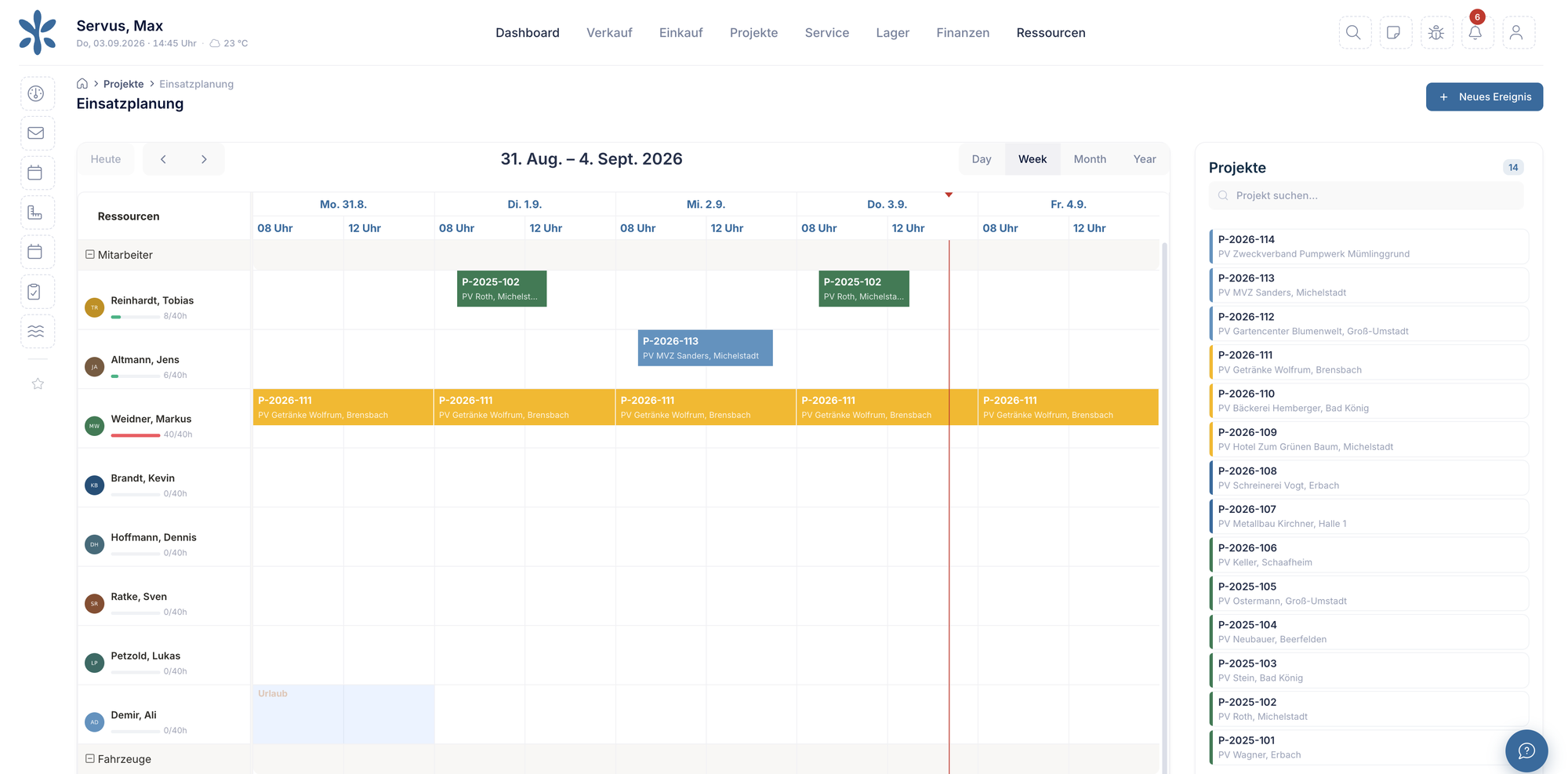Open the help chat bubble button

1526,750
